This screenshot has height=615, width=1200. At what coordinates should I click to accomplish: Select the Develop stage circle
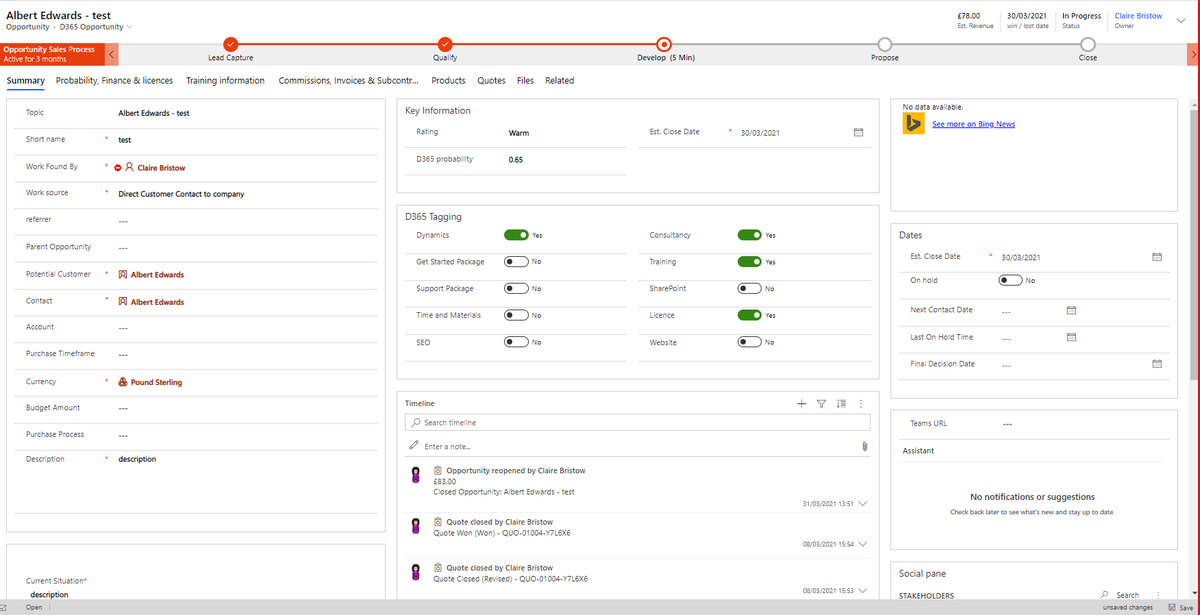pyautogui.click(x=664, y=44)
